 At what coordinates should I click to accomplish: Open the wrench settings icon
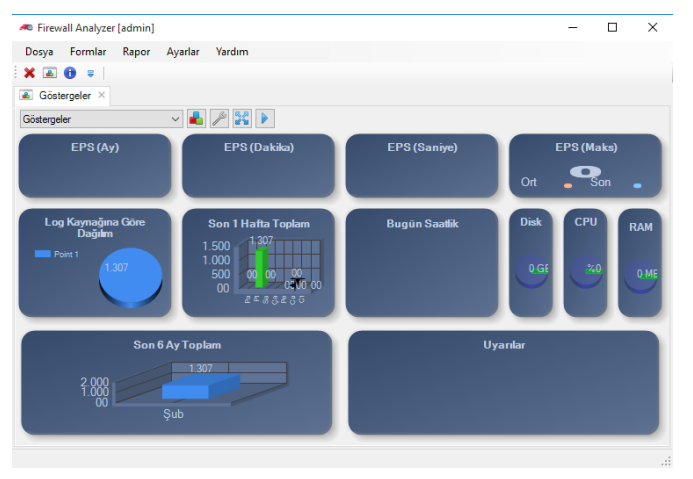[219, 118]
